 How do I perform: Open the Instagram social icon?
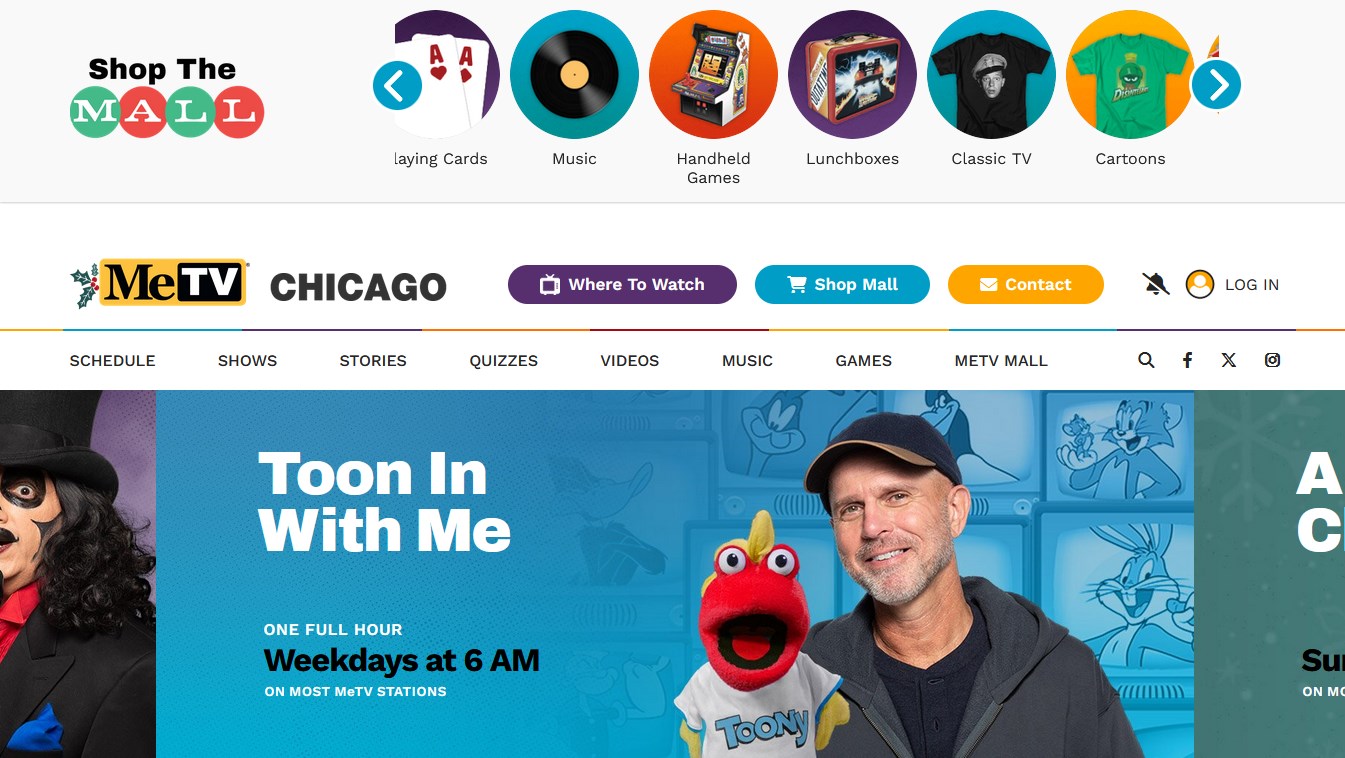pos(1272,361)
